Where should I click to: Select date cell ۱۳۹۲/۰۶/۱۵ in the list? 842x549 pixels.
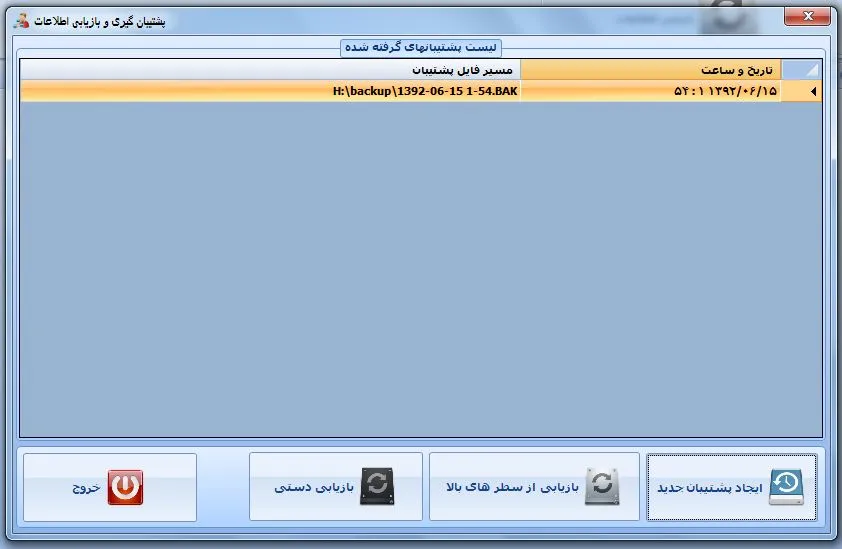pyautogui.click(x=650, y=91)
